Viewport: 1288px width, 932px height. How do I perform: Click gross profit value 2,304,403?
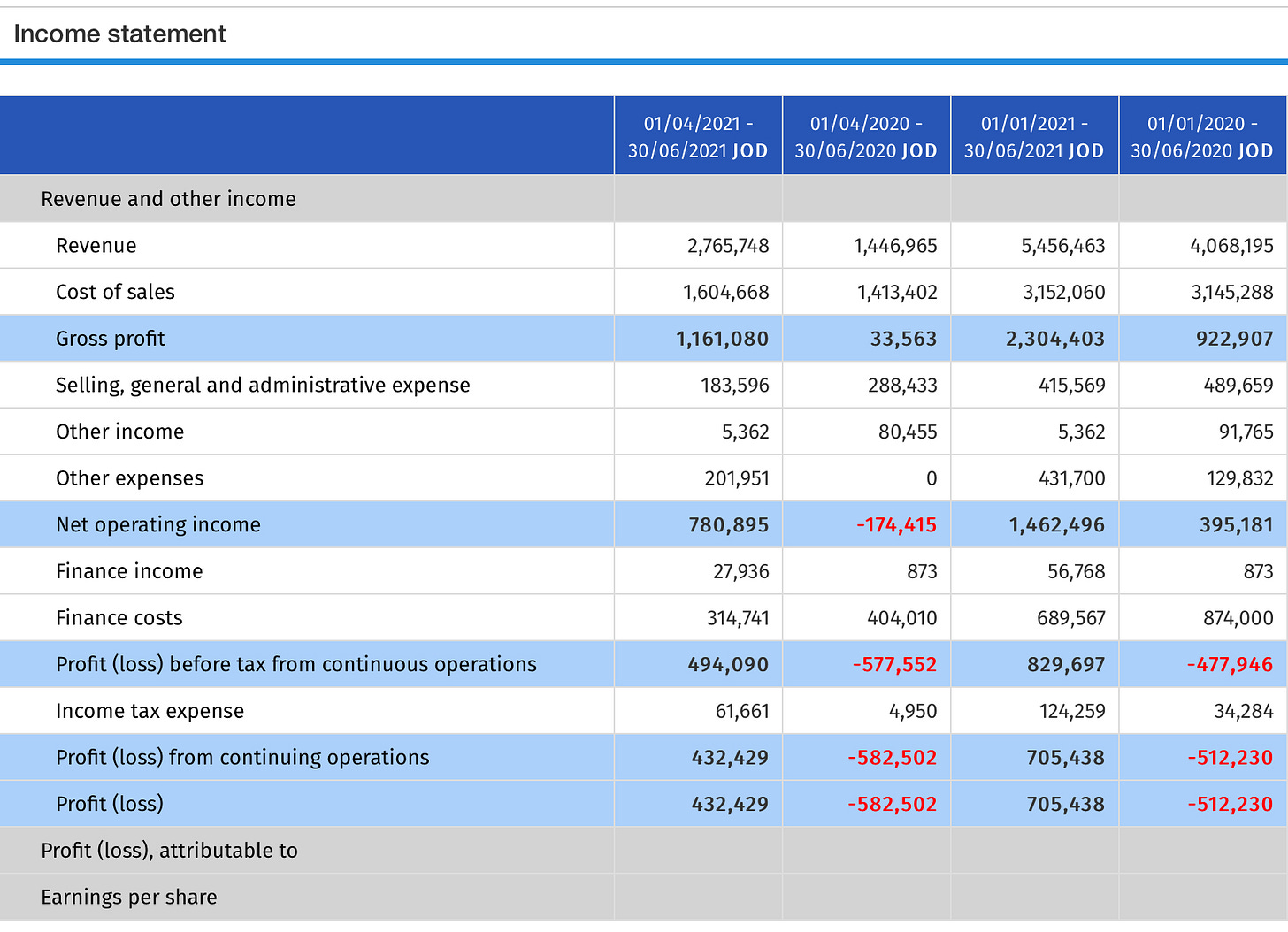[x=1055, y=339]
